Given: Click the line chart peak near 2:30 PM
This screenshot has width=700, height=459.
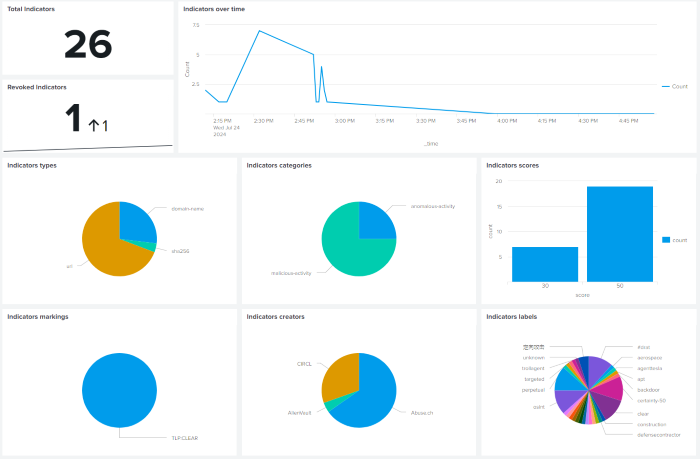Looking at the screenshot, I should [x=259, y=31].
